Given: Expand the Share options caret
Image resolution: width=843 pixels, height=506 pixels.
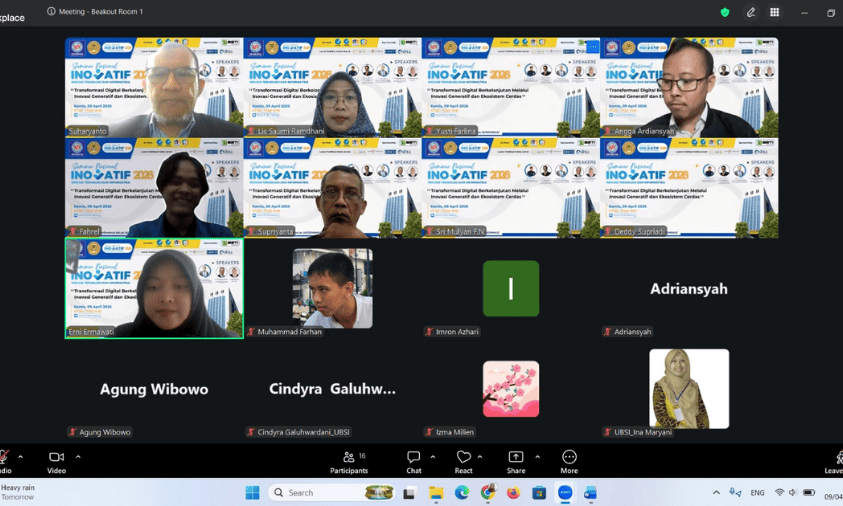Looking at the screenshot, I should pyautogui.click(x=537, y=456).
